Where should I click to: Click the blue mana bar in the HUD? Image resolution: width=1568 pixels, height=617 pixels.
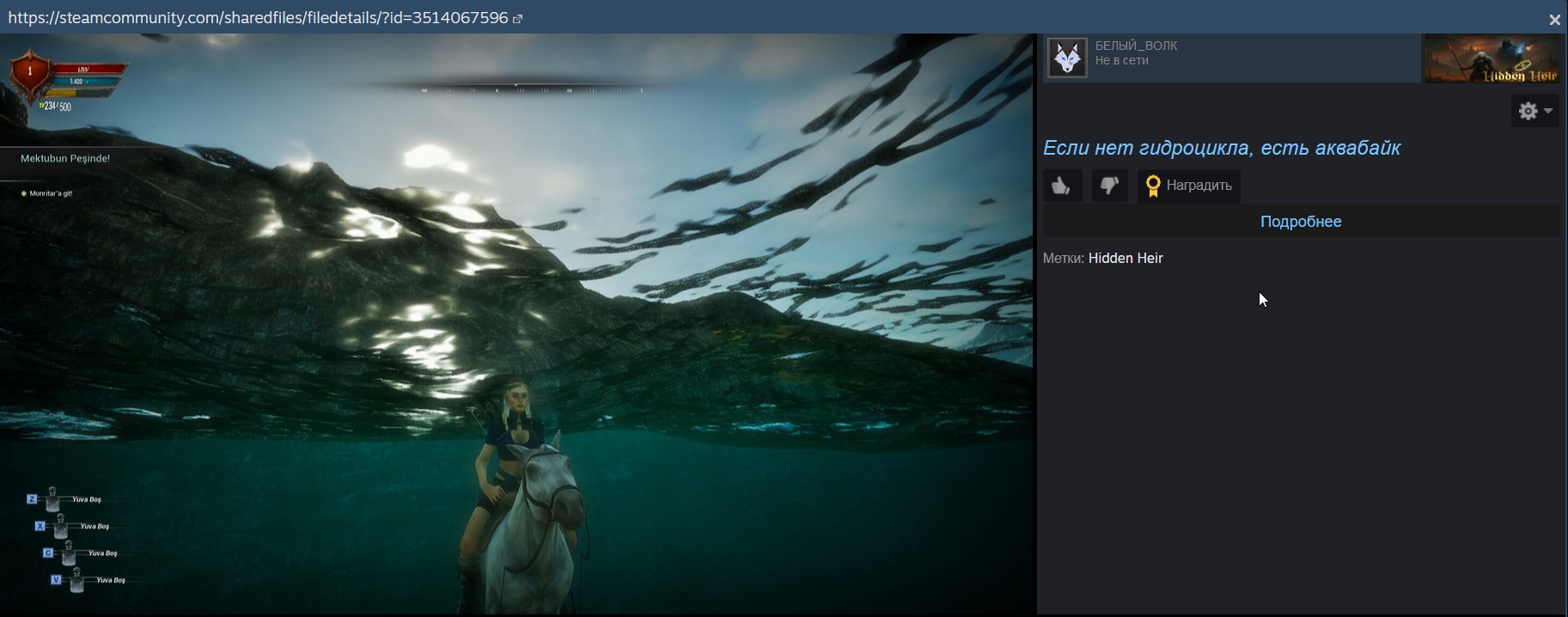click(x=86, y=82)
